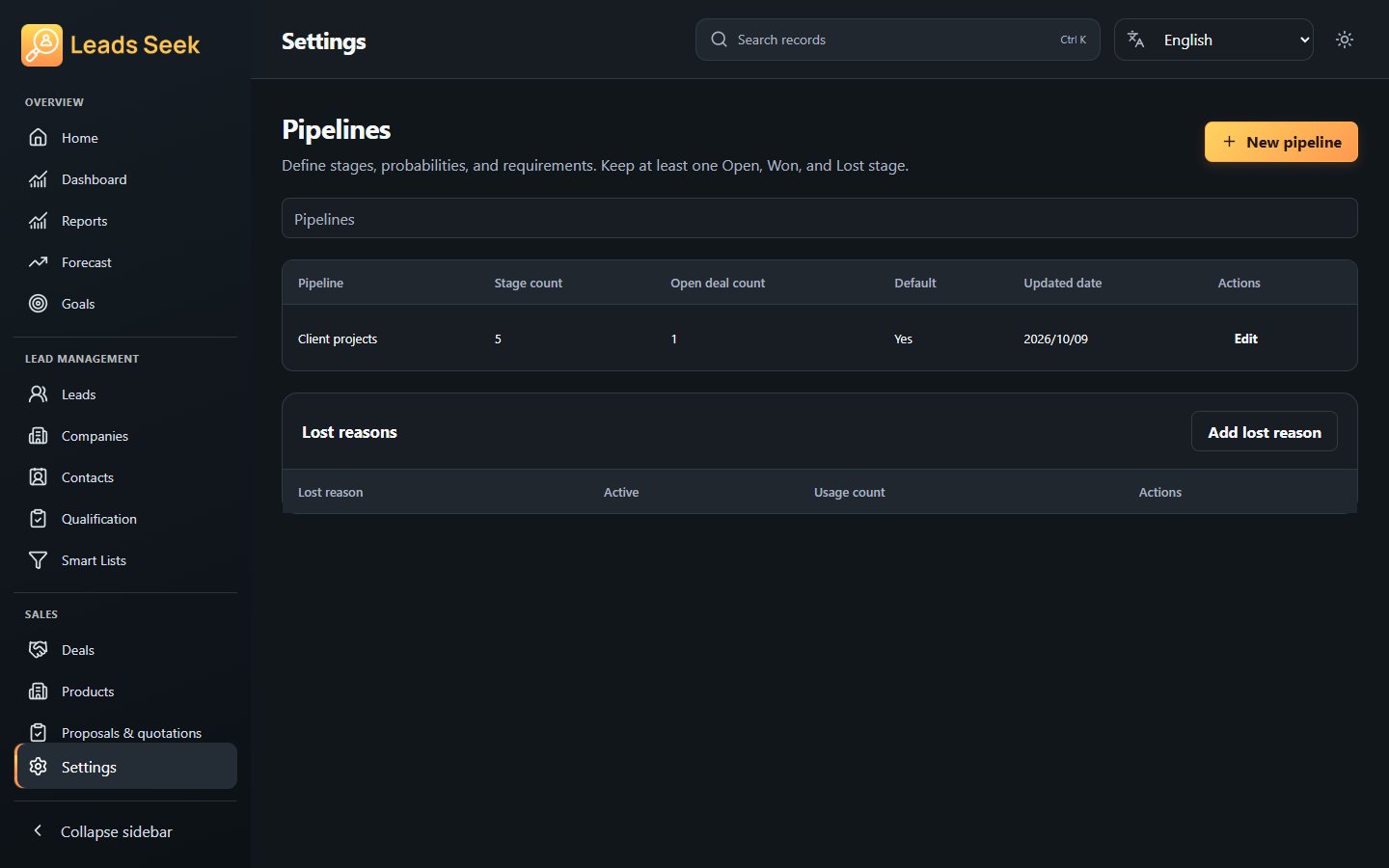Toggle light theme with sun icon
The image size is (1389, 868).
point(1345,40)
